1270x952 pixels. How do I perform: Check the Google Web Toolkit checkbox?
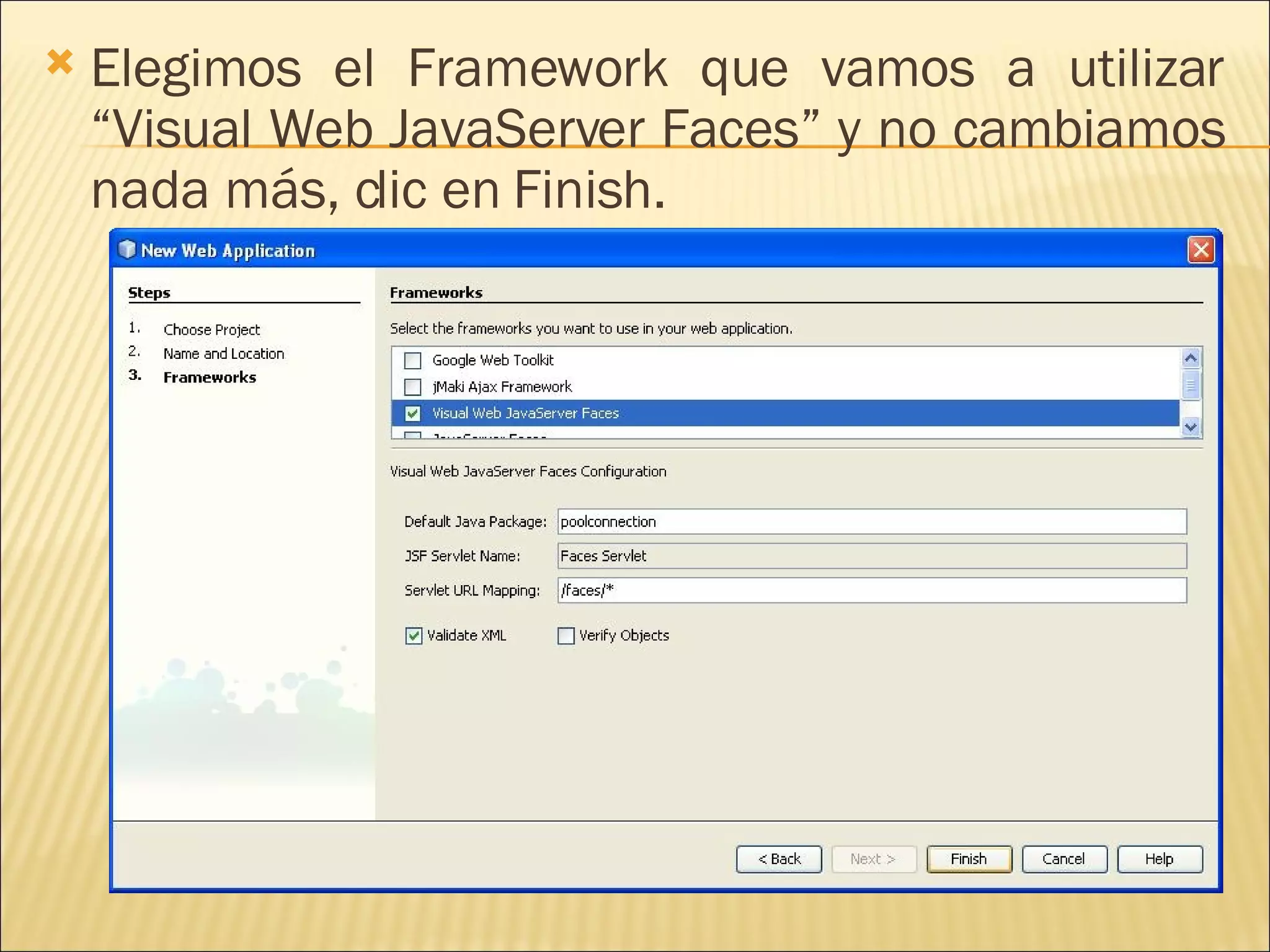412,360
